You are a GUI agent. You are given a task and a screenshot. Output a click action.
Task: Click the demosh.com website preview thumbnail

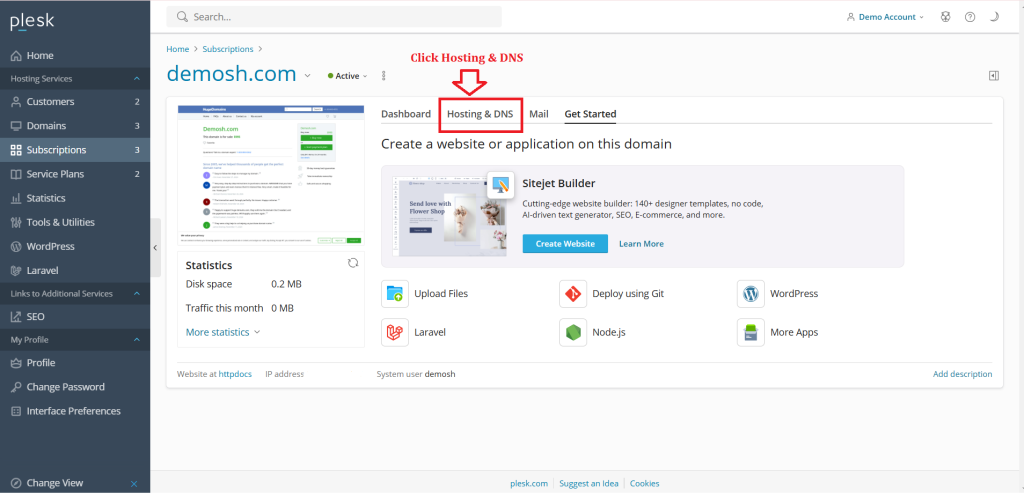coord(271,174)
